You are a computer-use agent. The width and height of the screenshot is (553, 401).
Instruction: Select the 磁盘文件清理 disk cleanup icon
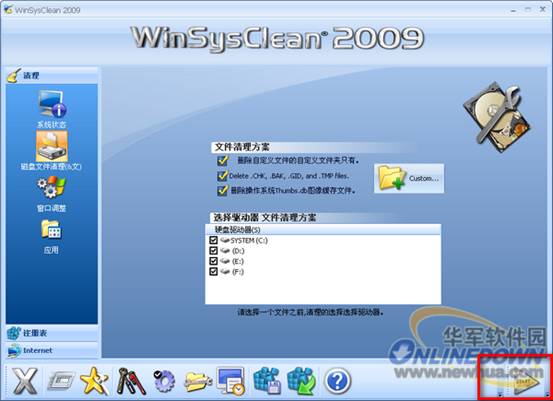pos(52,146)
